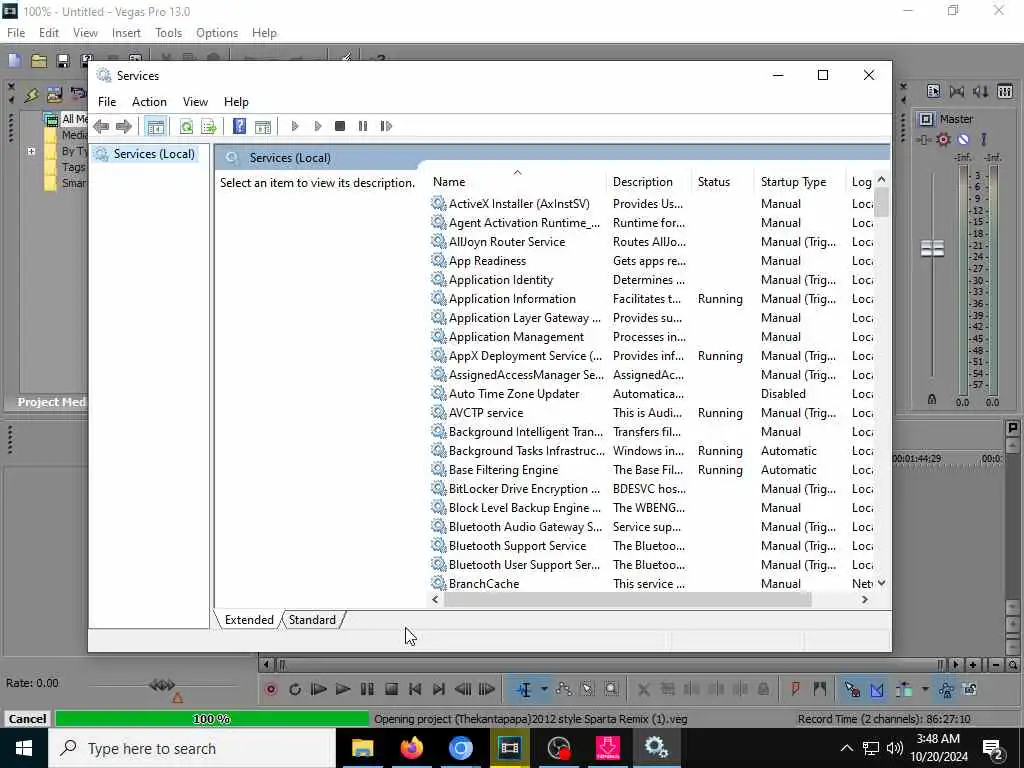Switch to the Extended tab

pyautogui.click(x=249, y=620)
